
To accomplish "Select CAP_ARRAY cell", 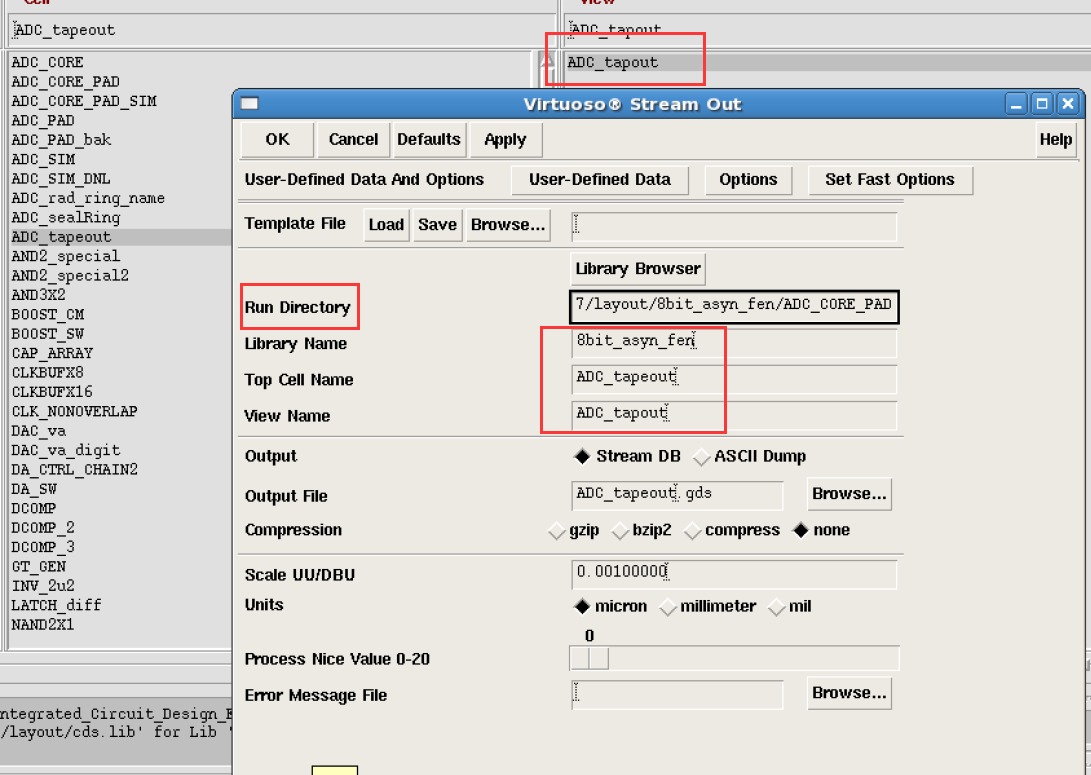I will coord(52,354).
